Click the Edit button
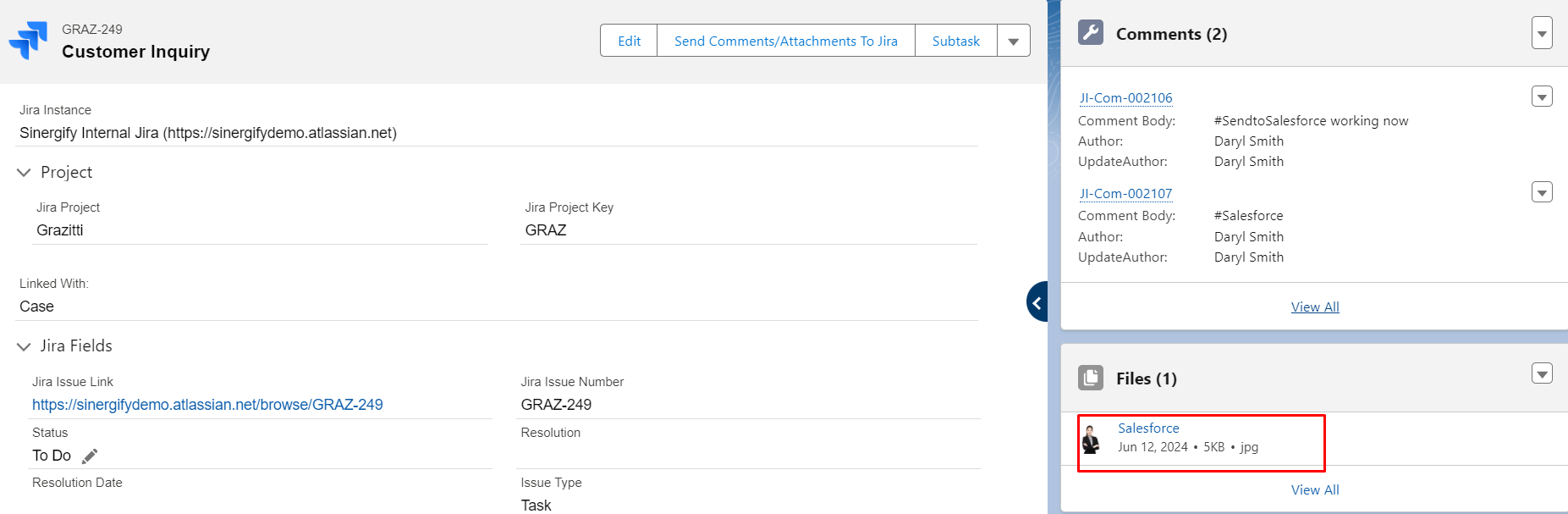This screenshot has height=514, width=1568. pos(629,41)
